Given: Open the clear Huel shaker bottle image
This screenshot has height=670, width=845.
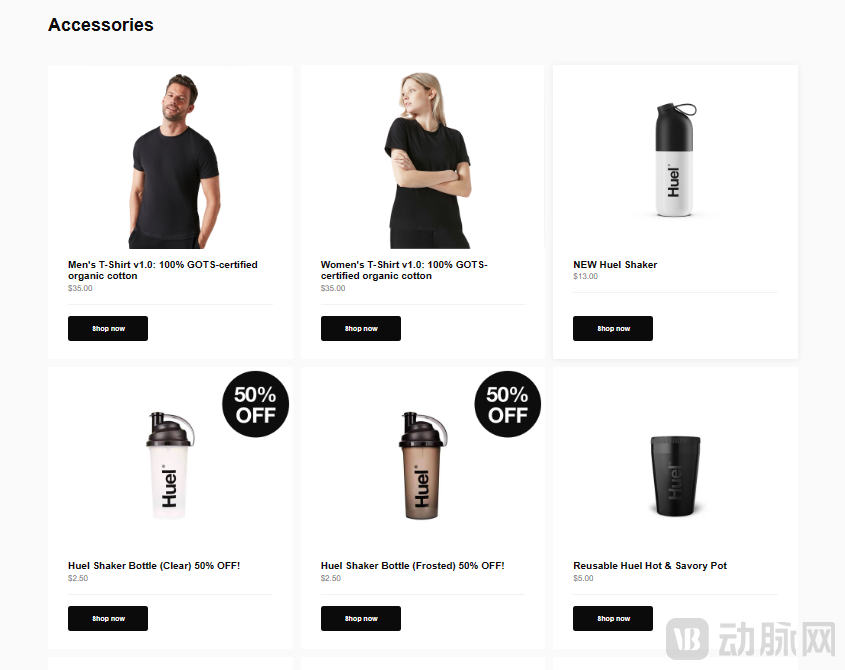Looking at the screenshot, I should pyautogui.click(x=170, y=466).
